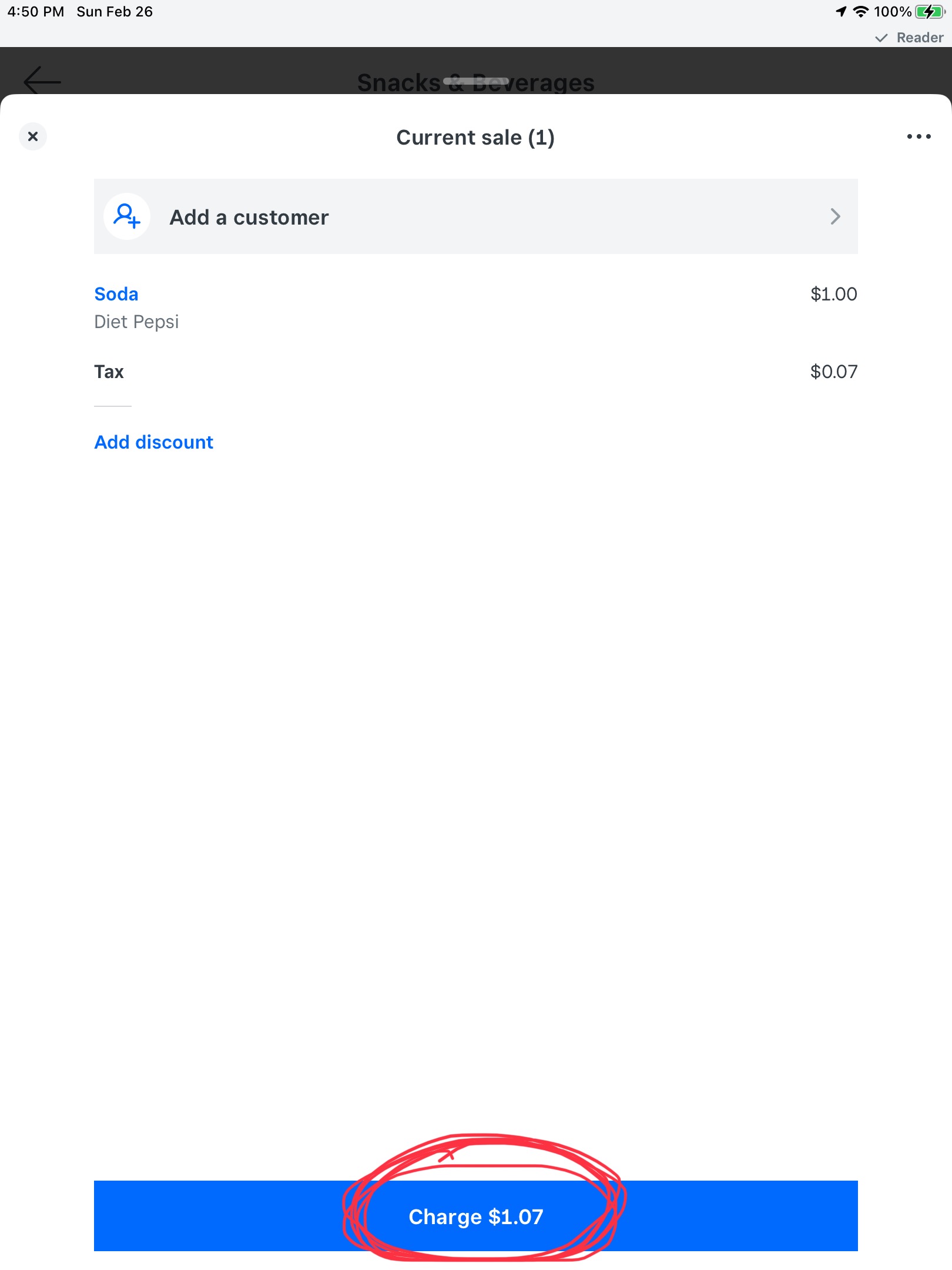Tap the charging battery icon
The image size is (952, 1270).
(930, 12)
